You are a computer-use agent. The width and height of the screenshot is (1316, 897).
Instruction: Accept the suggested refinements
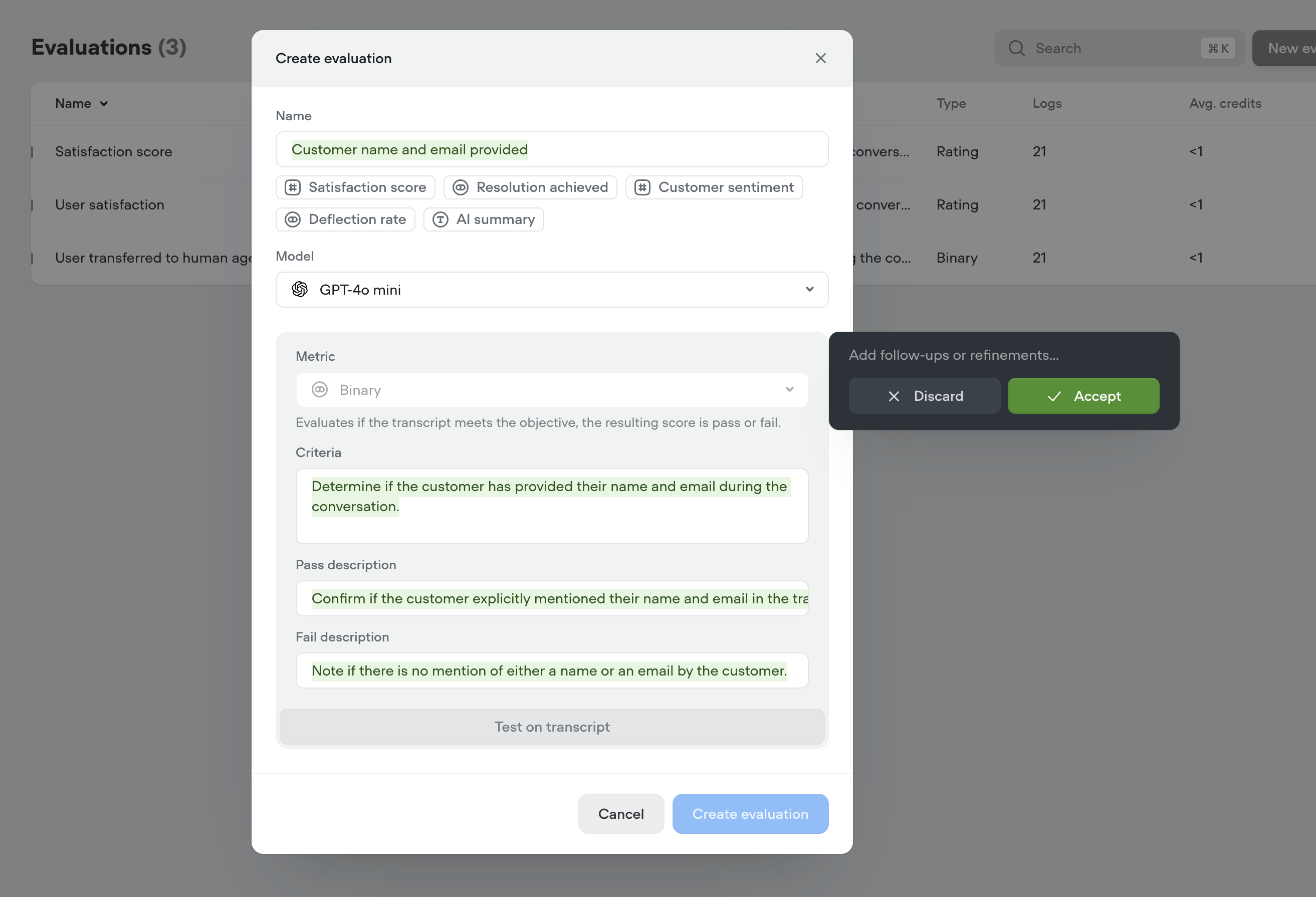1082,396
